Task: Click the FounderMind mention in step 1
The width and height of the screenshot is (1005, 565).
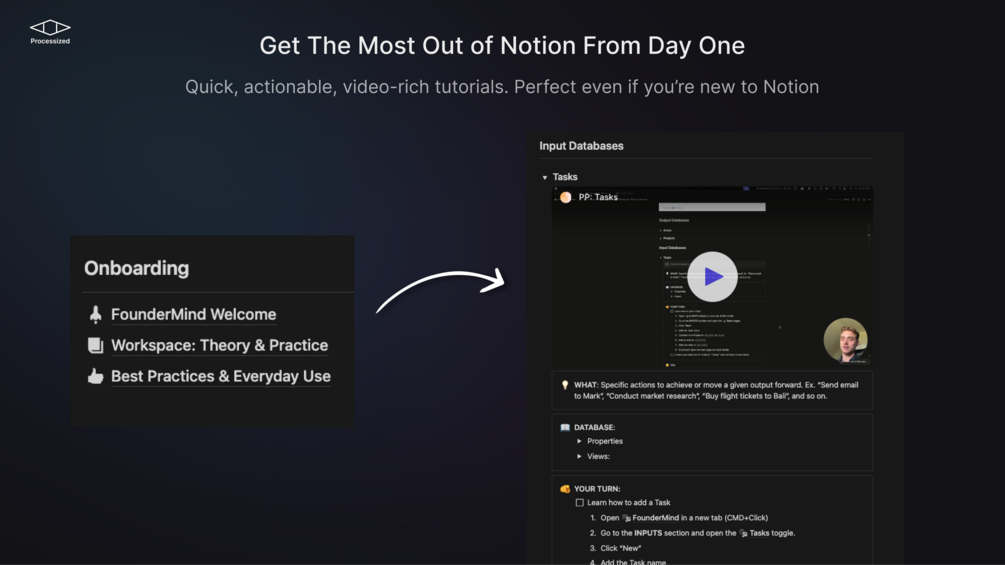Action: [650, 518]
